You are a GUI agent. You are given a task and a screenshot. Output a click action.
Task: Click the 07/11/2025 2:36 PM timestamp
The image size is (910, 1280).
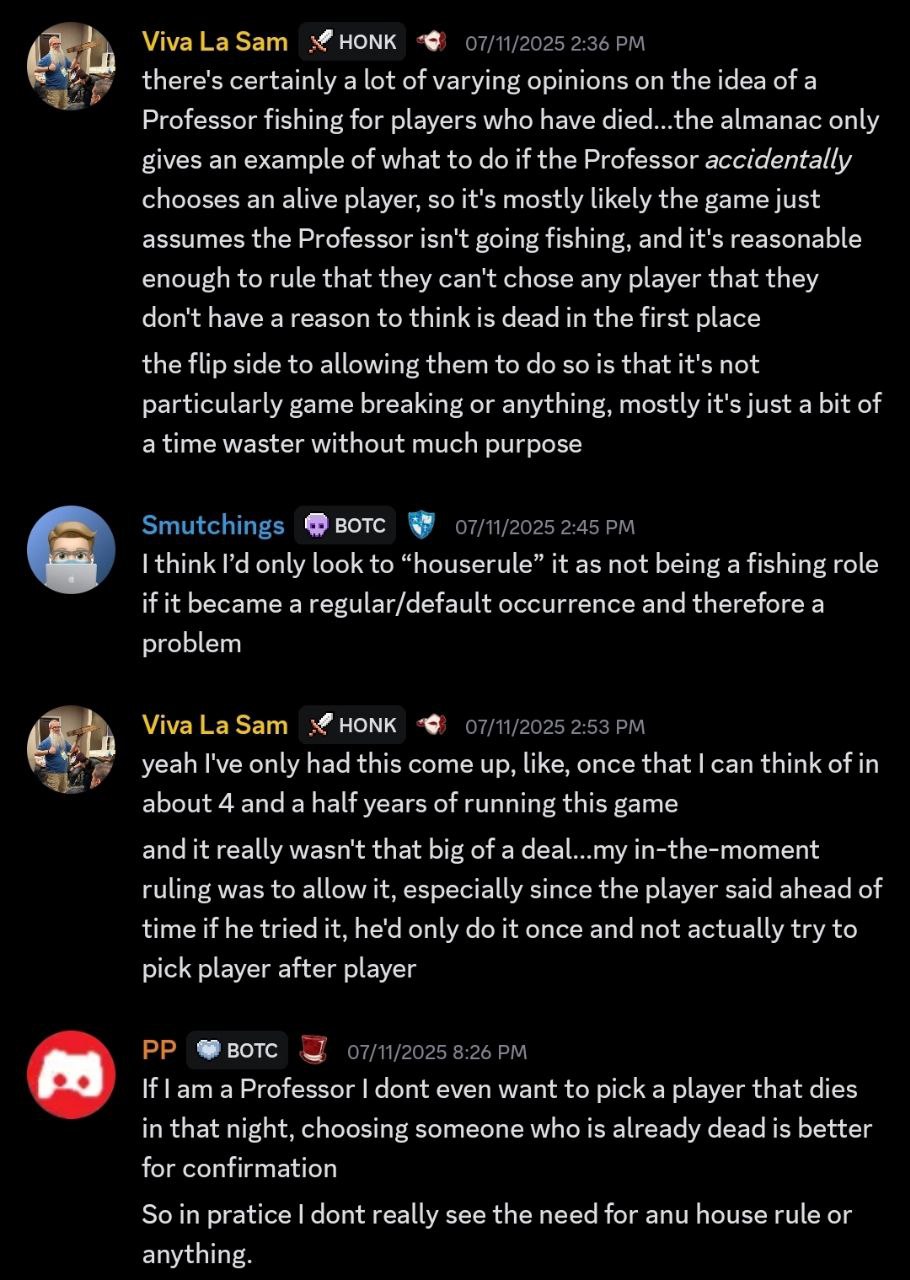[x=554, y=43]
